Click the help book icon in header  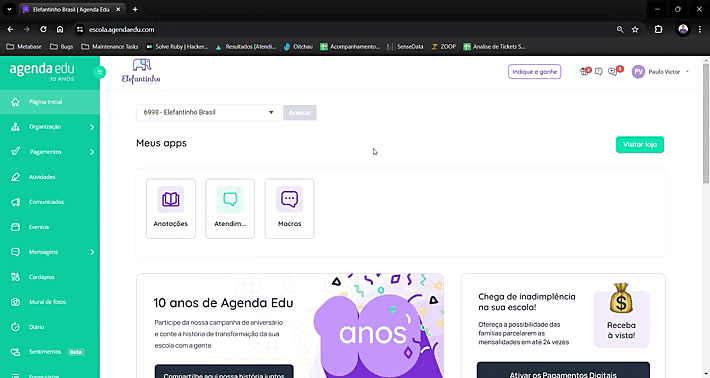pyautogui.click(x=599, y=72)
